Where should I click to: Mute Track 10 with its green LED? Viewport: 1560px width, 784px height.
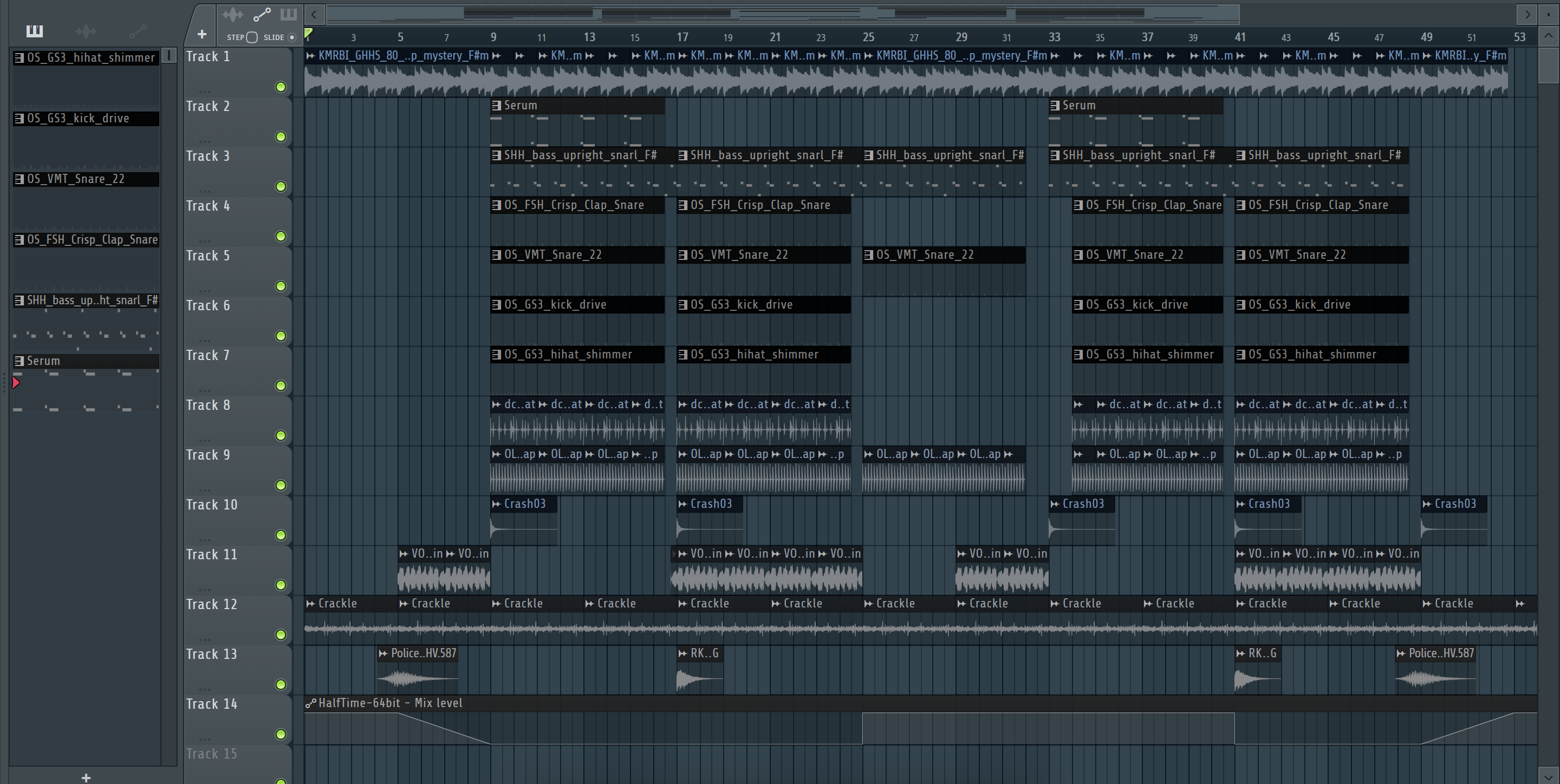click(281, 534)
